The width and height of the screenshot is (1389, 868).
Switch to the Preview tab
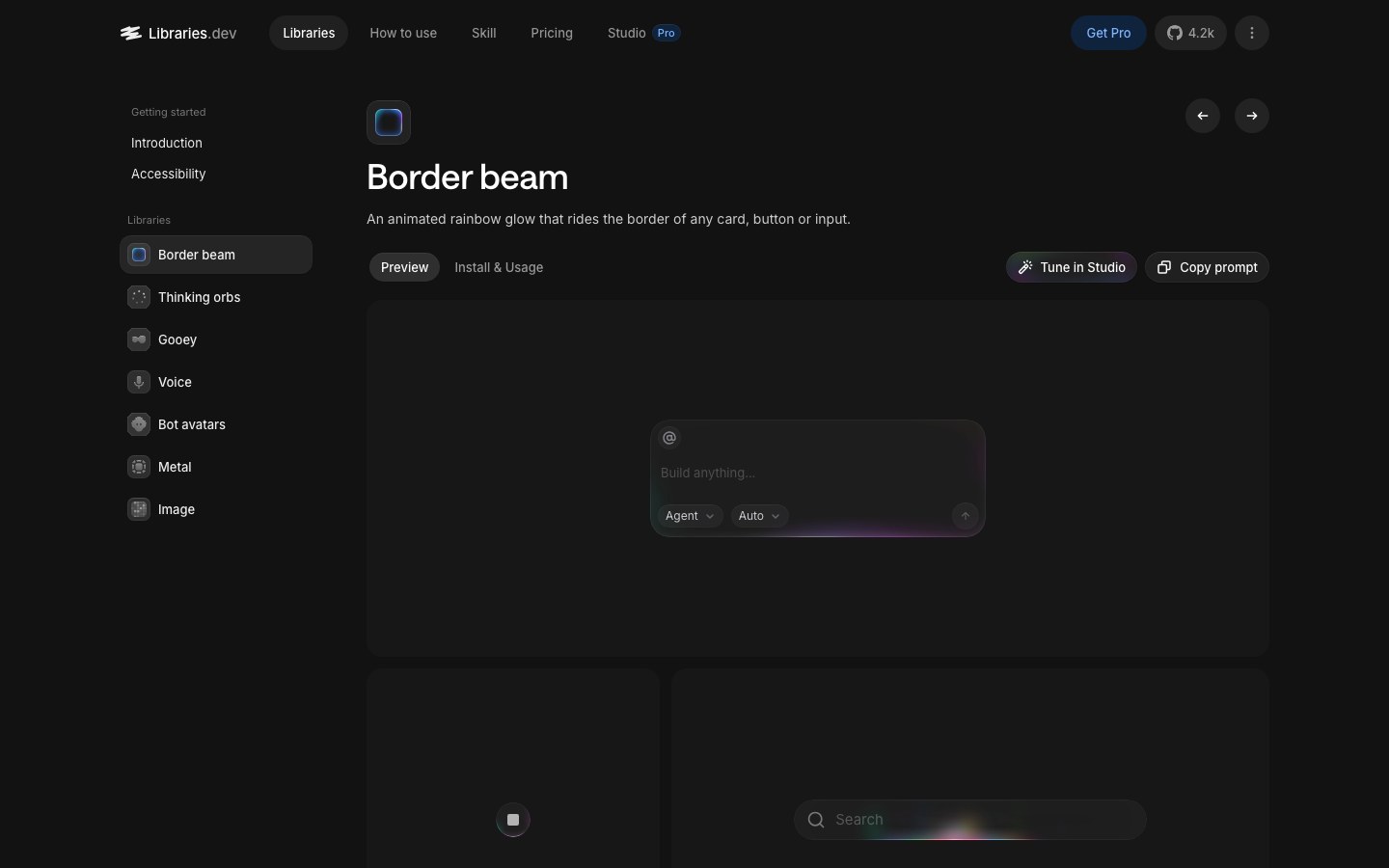coord(404,267)
